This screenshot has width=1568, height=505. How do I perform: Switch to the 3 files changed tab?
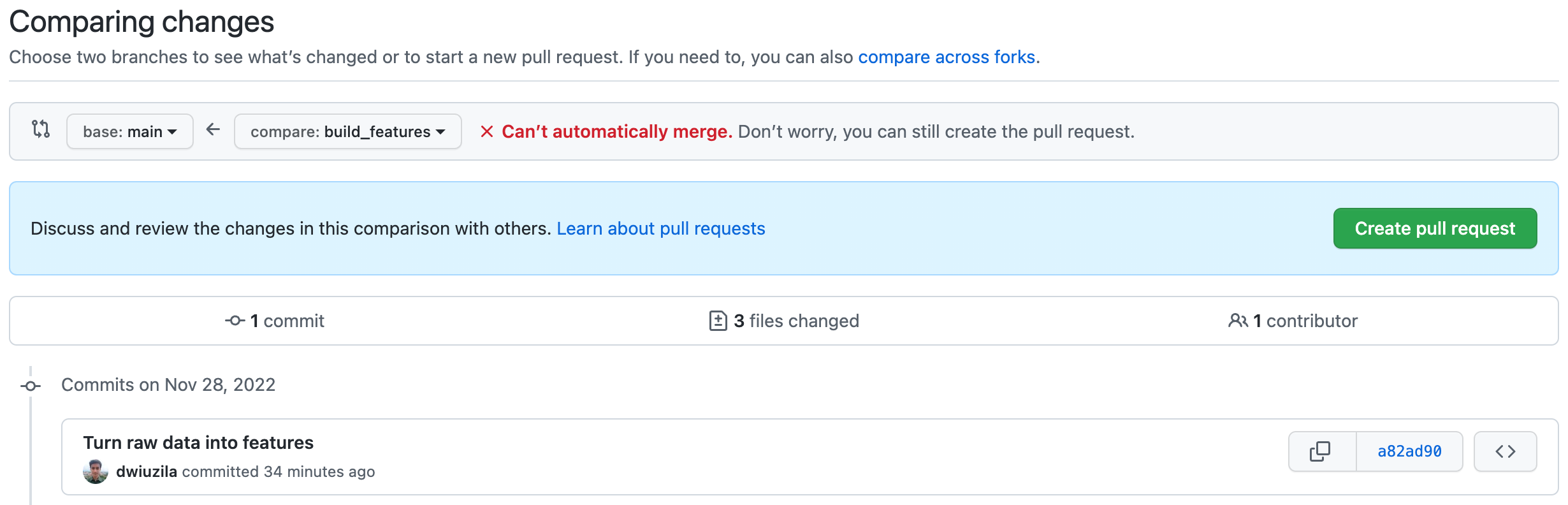click(x=796, y=321)
